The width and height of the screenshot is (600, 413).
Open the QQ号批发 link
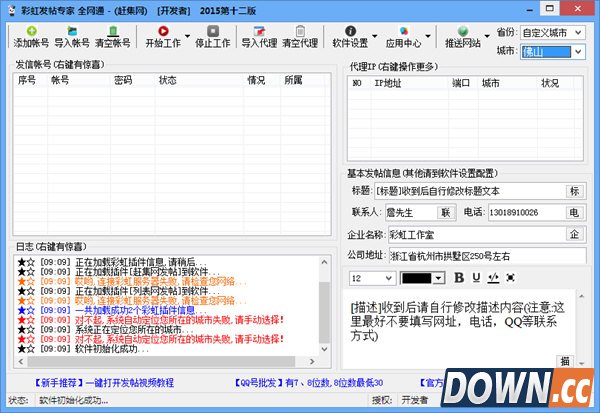pyautogui.click(x=308, y=382)
